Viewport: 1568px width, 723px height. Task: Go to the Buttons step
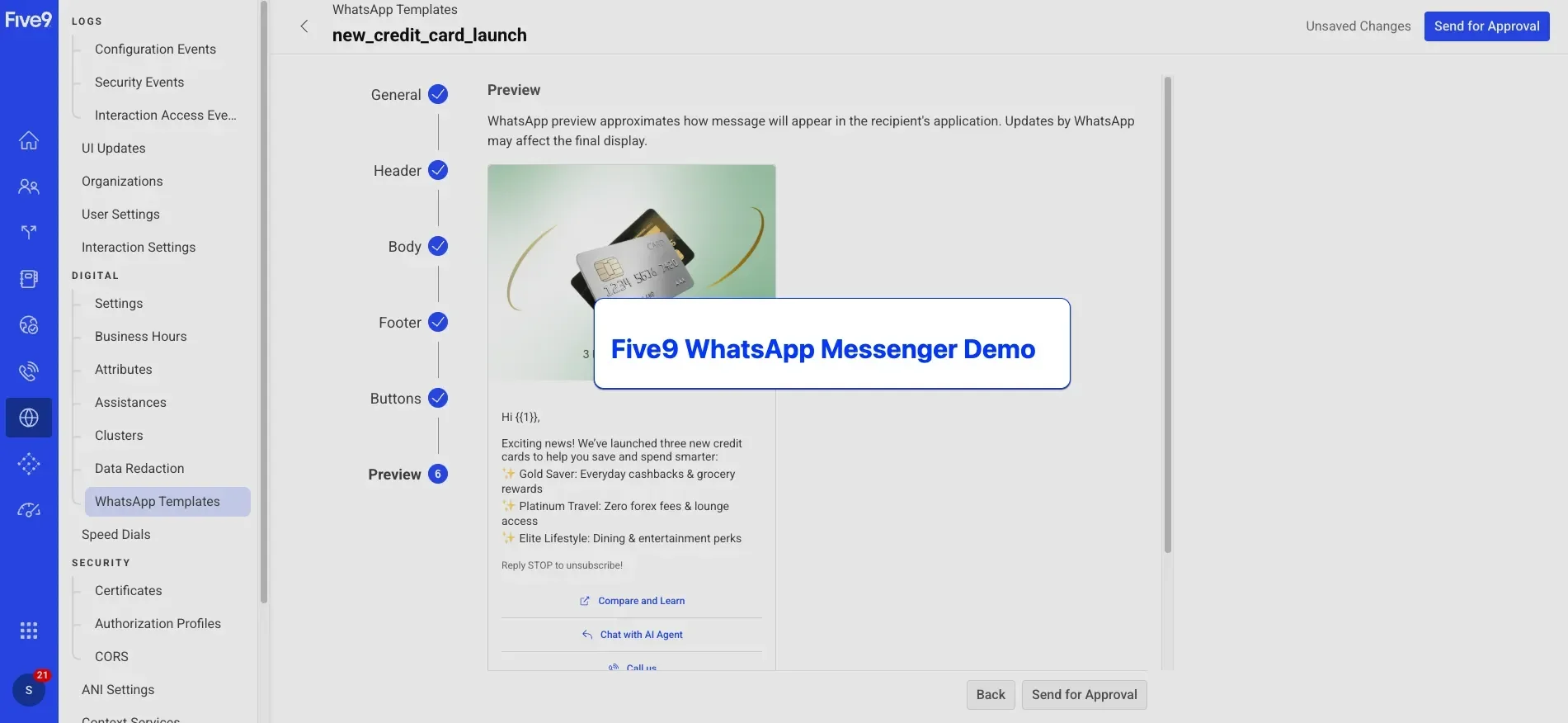(x=395, y=399)
